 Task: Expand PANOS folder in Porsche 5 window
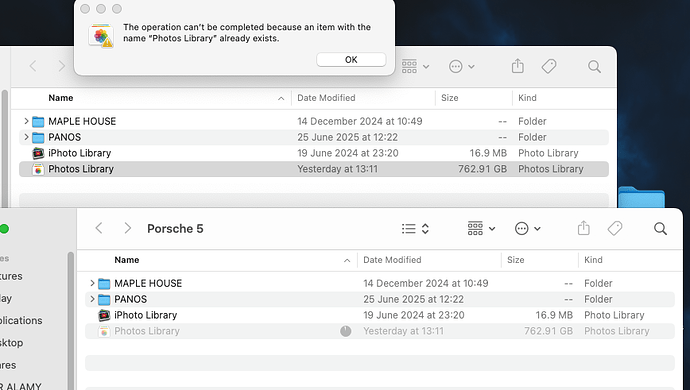[92, 299]
